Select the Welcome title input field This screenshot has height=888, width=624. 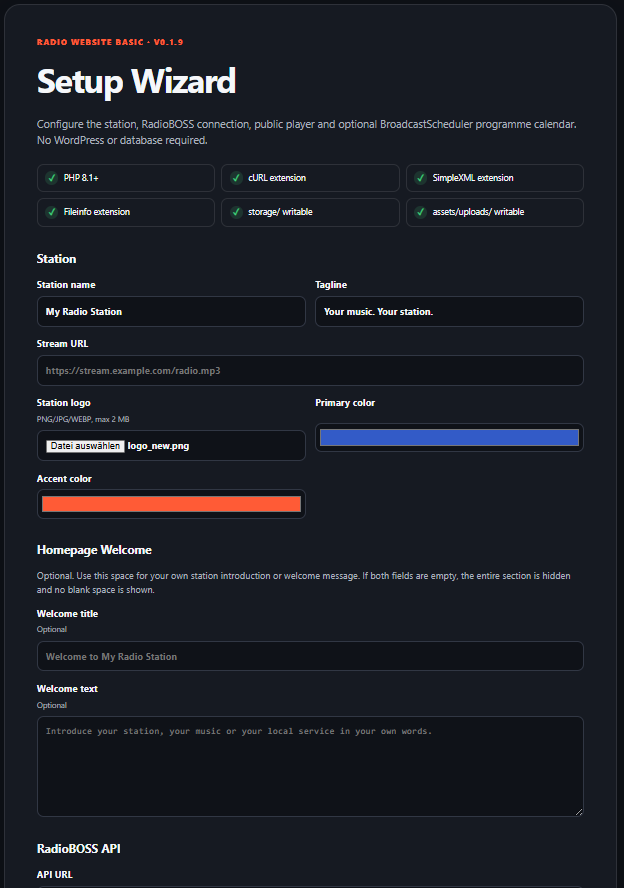(x=310, y=656)
